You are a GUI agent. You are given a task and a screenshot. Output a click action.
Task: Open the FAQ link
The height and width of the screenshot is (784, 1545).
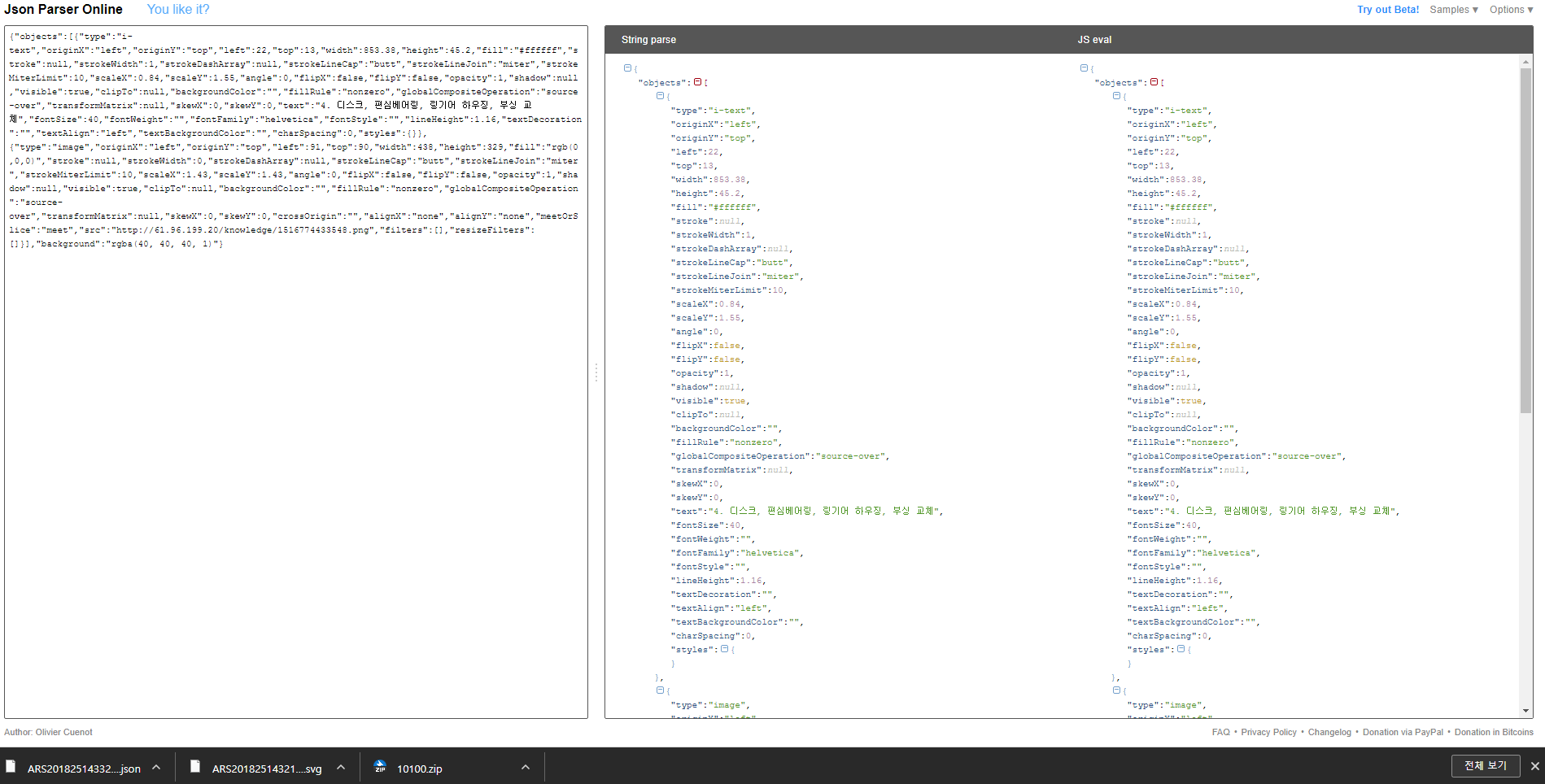[x=1220, y=732]
